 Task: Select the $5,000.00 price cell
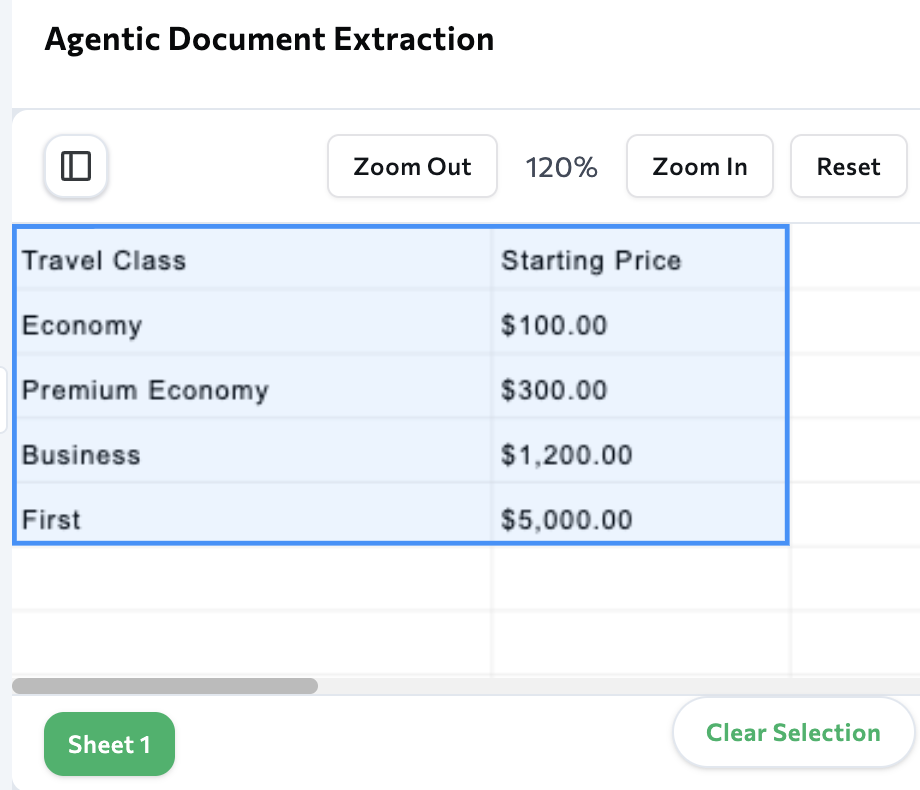(566, 520)
